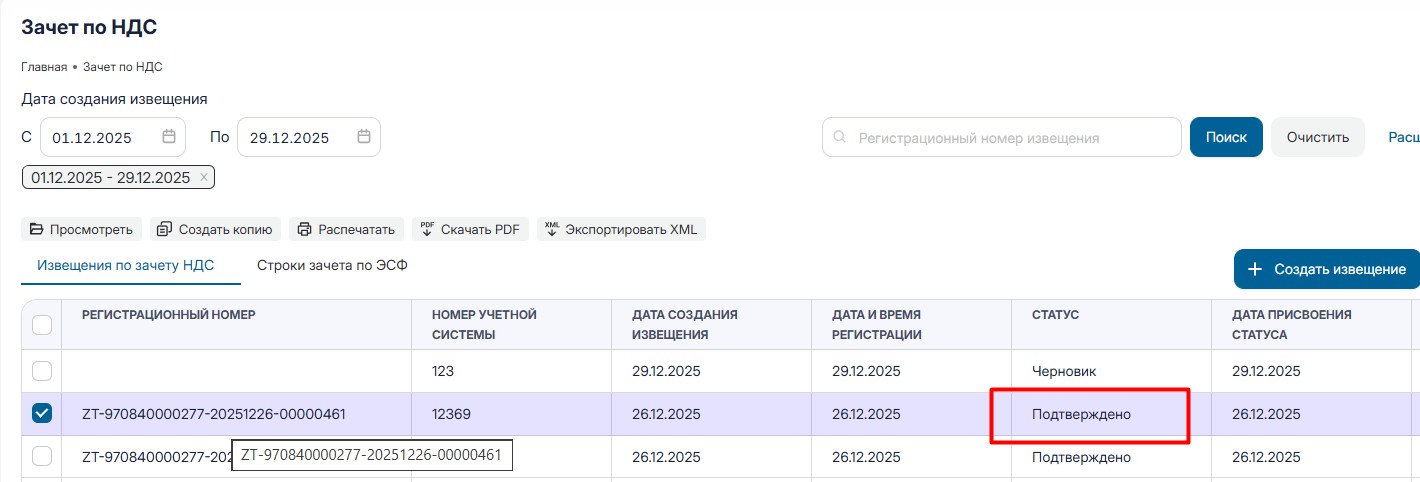This screenshot has width=1420, height=482.
Task: Tick the checkbox in the third table row
Action: (x=42, y=457)
